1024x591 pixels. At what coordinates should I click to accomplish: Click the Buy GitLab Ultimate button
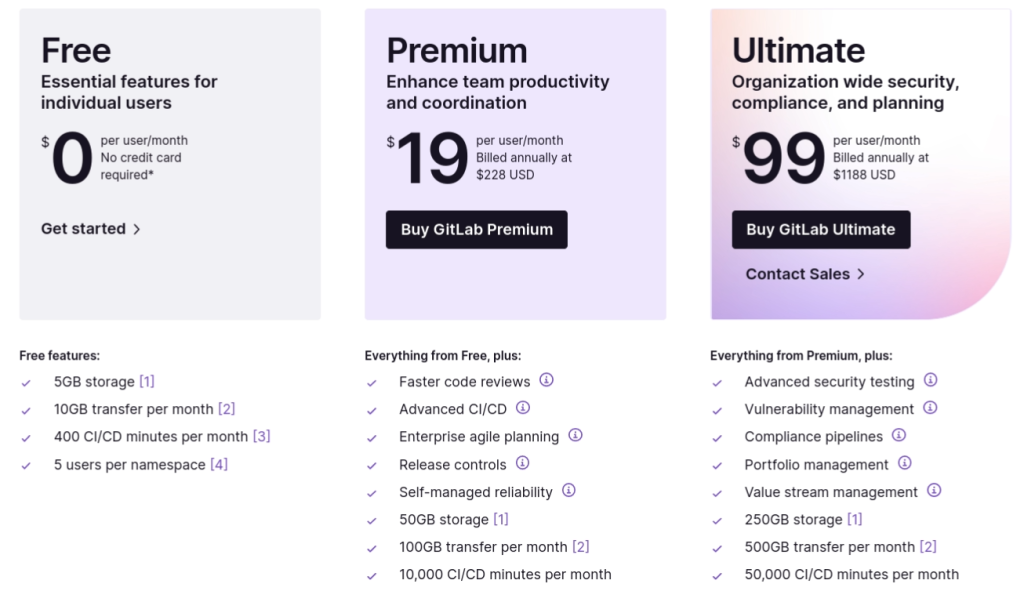pyautogui.click(x=821, y=229)
